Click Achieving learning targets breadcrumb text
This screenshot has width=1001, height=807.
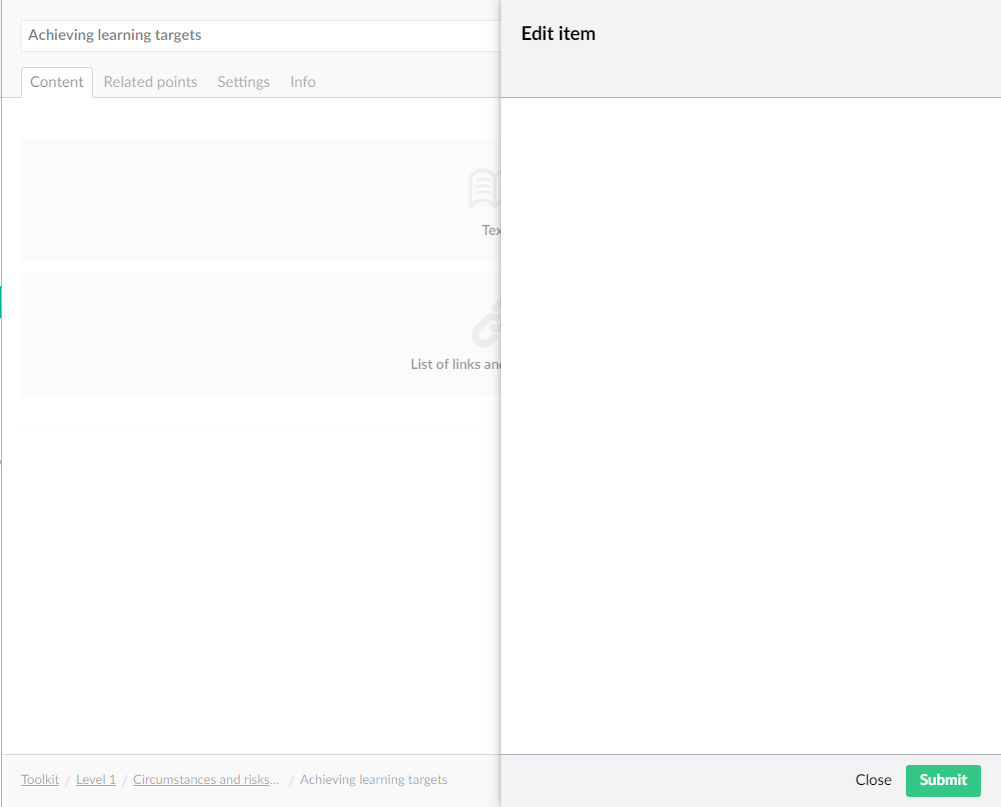373,780
